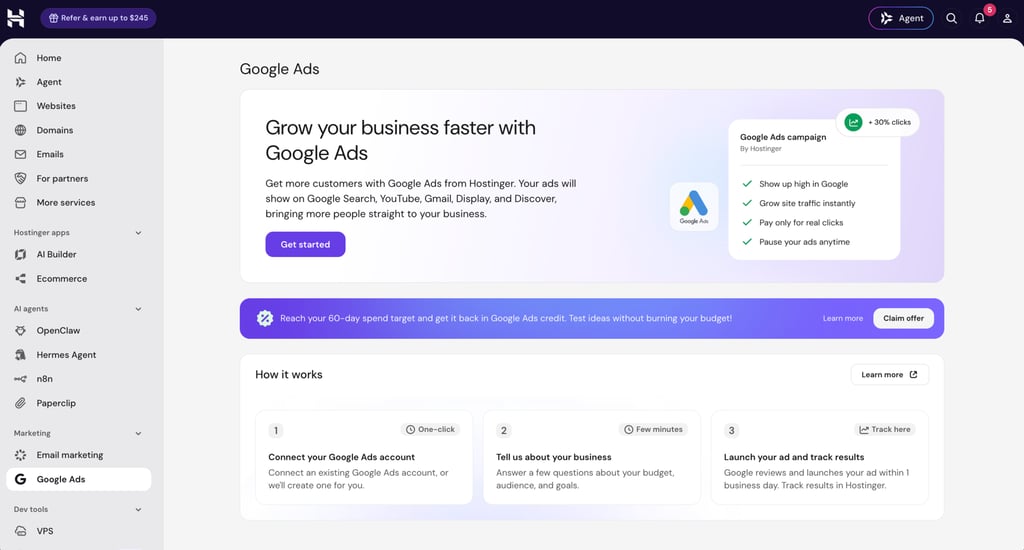Click "Connect your Google Ads account" heading
The image size is (1024, 550).
coord(342,457)
